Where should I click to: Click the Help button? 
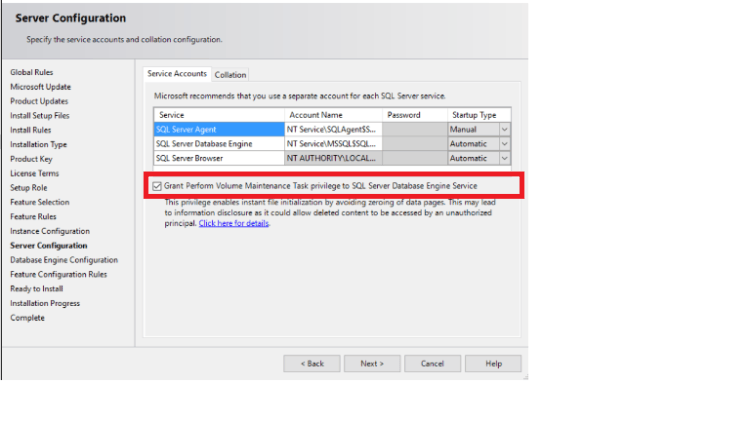[493, 364]
